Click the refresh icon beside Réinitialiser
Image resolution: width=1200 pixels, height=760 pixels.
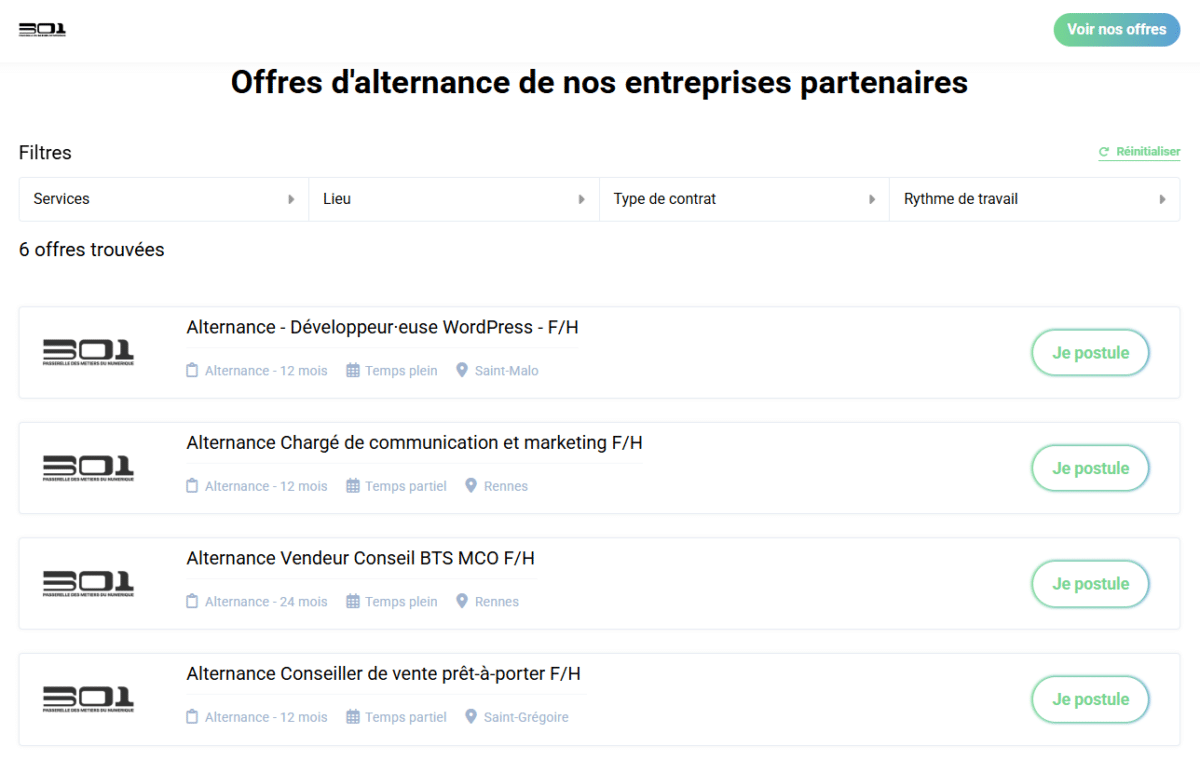coord(1104,152)
